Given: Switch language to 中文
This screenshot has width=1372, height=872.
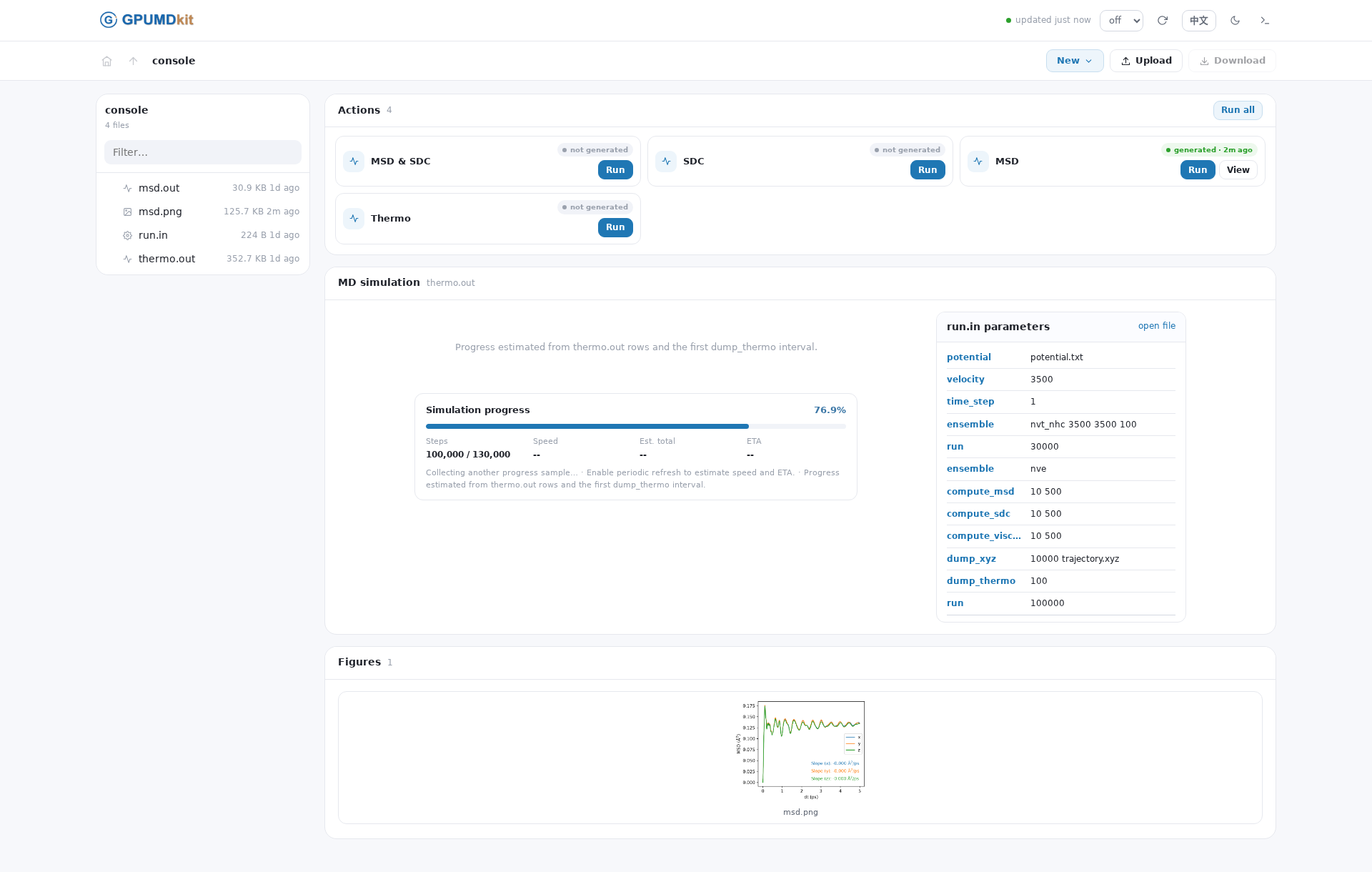Looking at the screenshot, I should click(x=1199, y=21).
